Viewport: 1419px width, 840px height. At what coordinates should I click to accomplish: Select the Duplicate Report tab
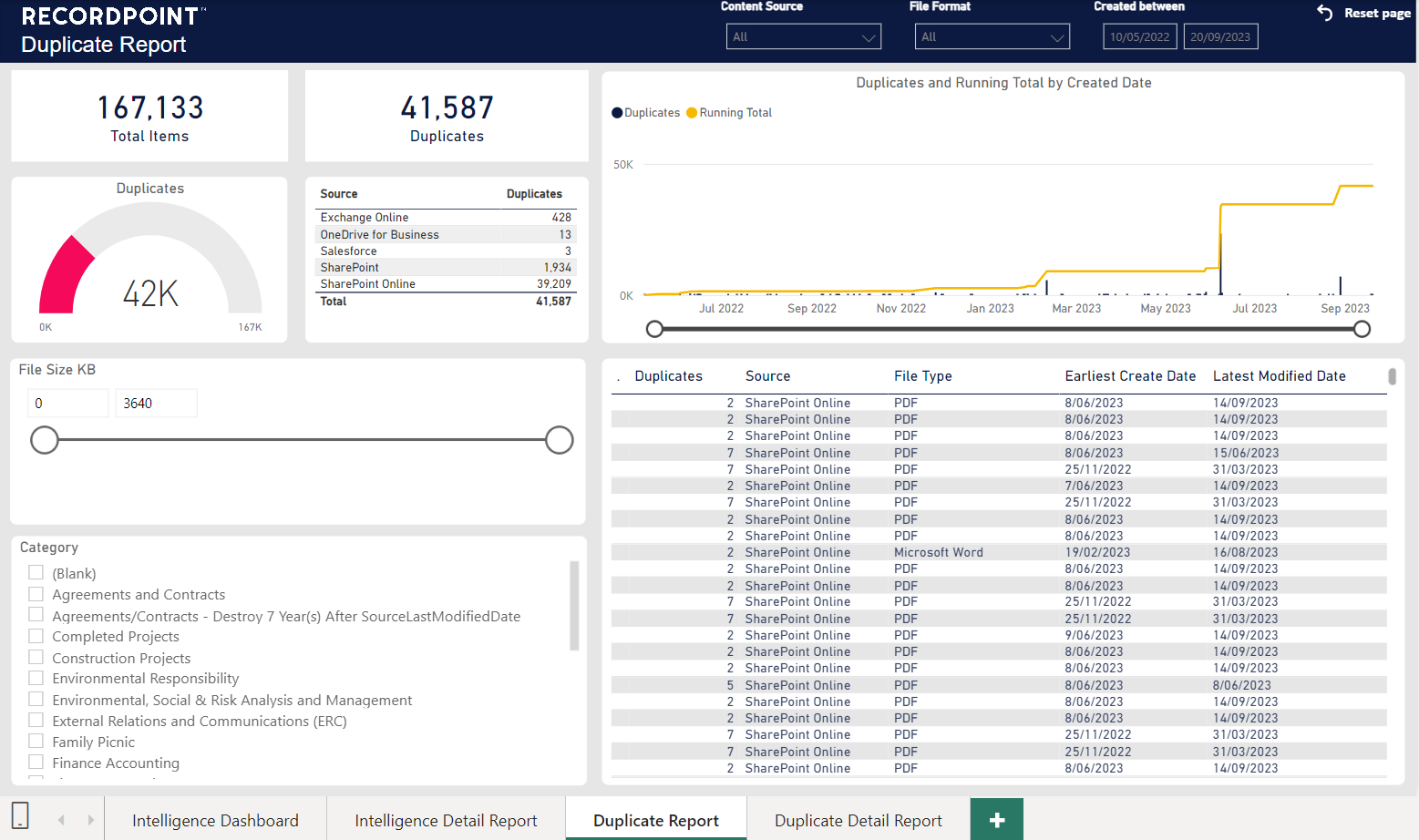656,820
